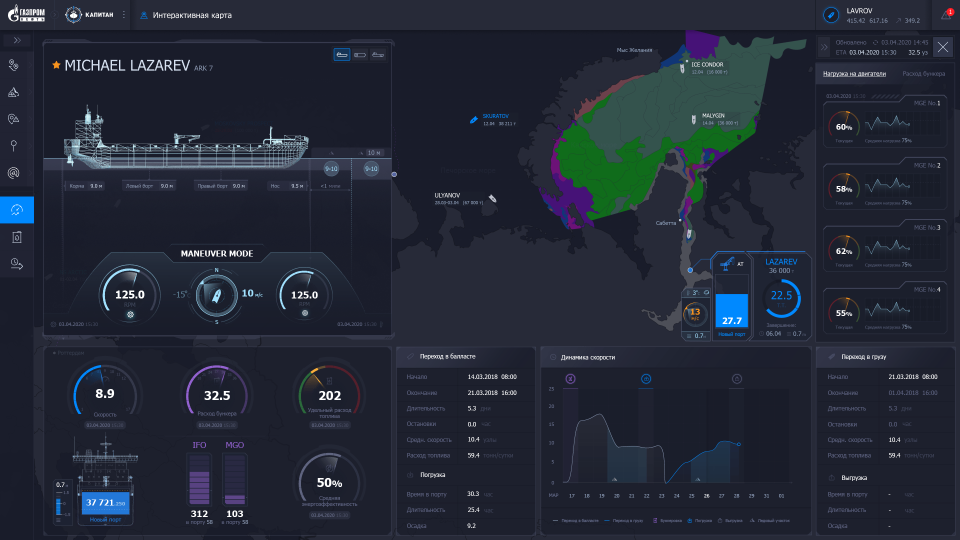Click day 26 on the speed chart axis

[706, 495]
